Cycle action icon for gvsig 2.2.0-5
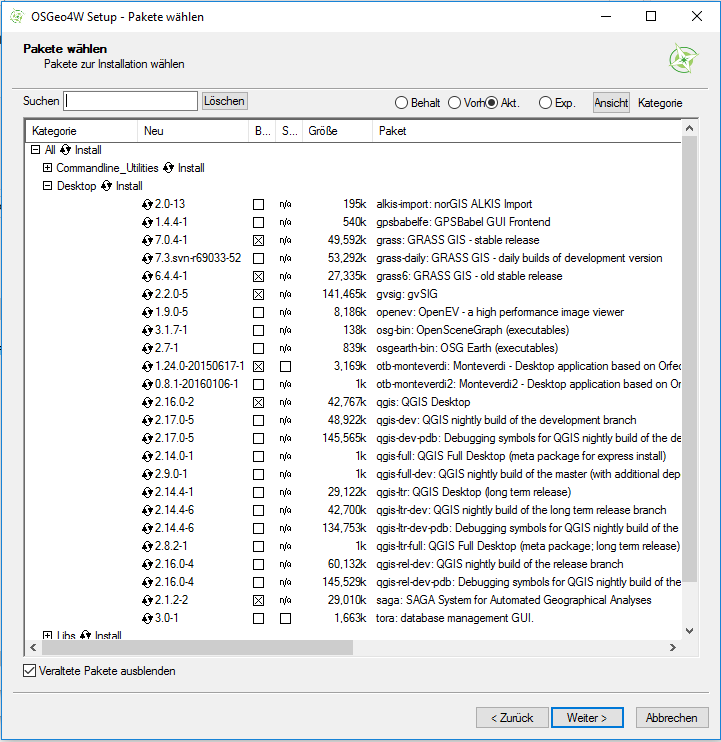The width and height of the screenshot is (721, 742). [147, 294]
